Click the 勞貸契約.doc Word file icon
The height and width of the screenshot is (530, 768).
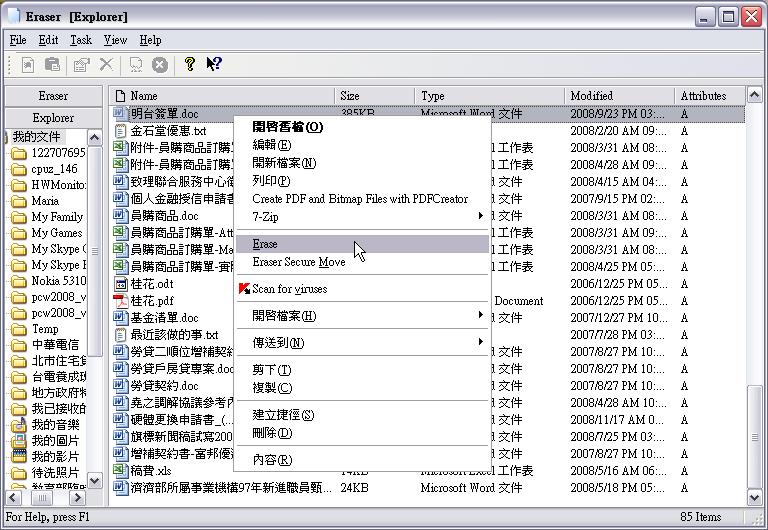(120, 385)
